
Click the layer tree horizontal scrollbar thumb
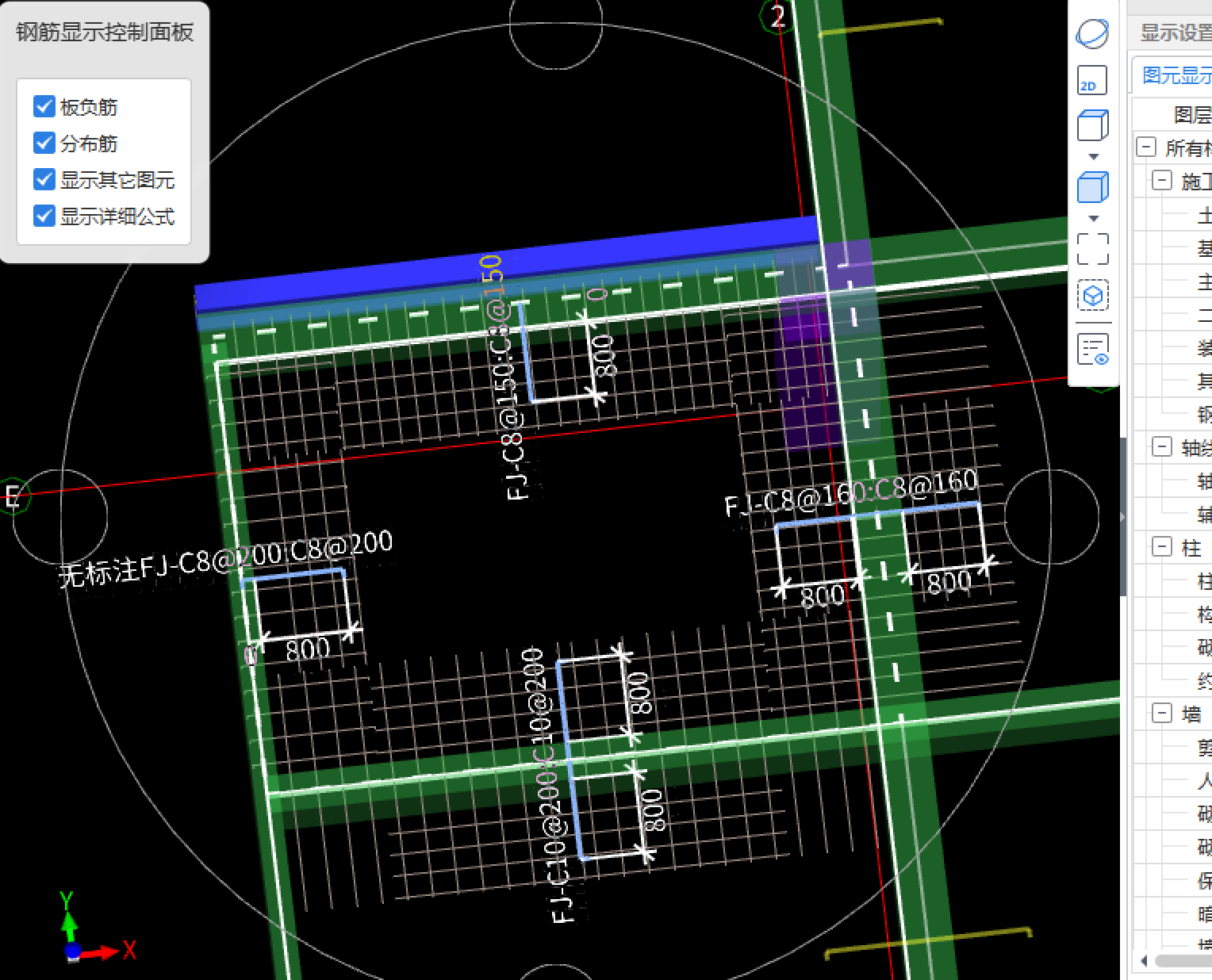1183,961
